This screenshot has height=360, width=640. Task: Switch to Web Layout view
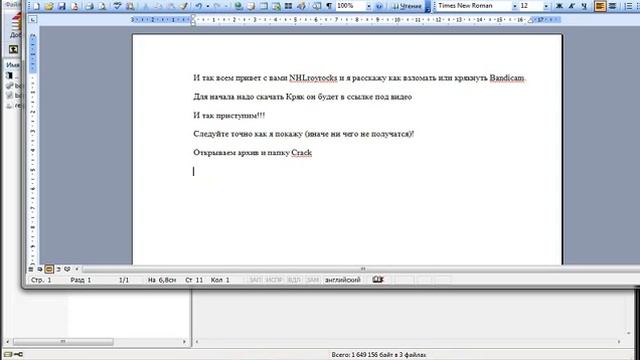40,269
